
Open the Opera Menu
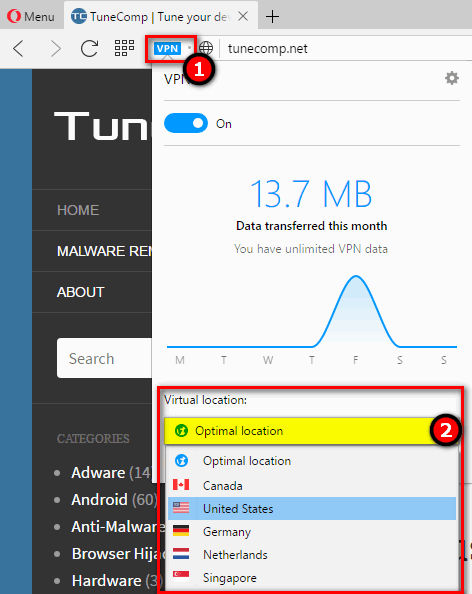click(x=31, y=16)
